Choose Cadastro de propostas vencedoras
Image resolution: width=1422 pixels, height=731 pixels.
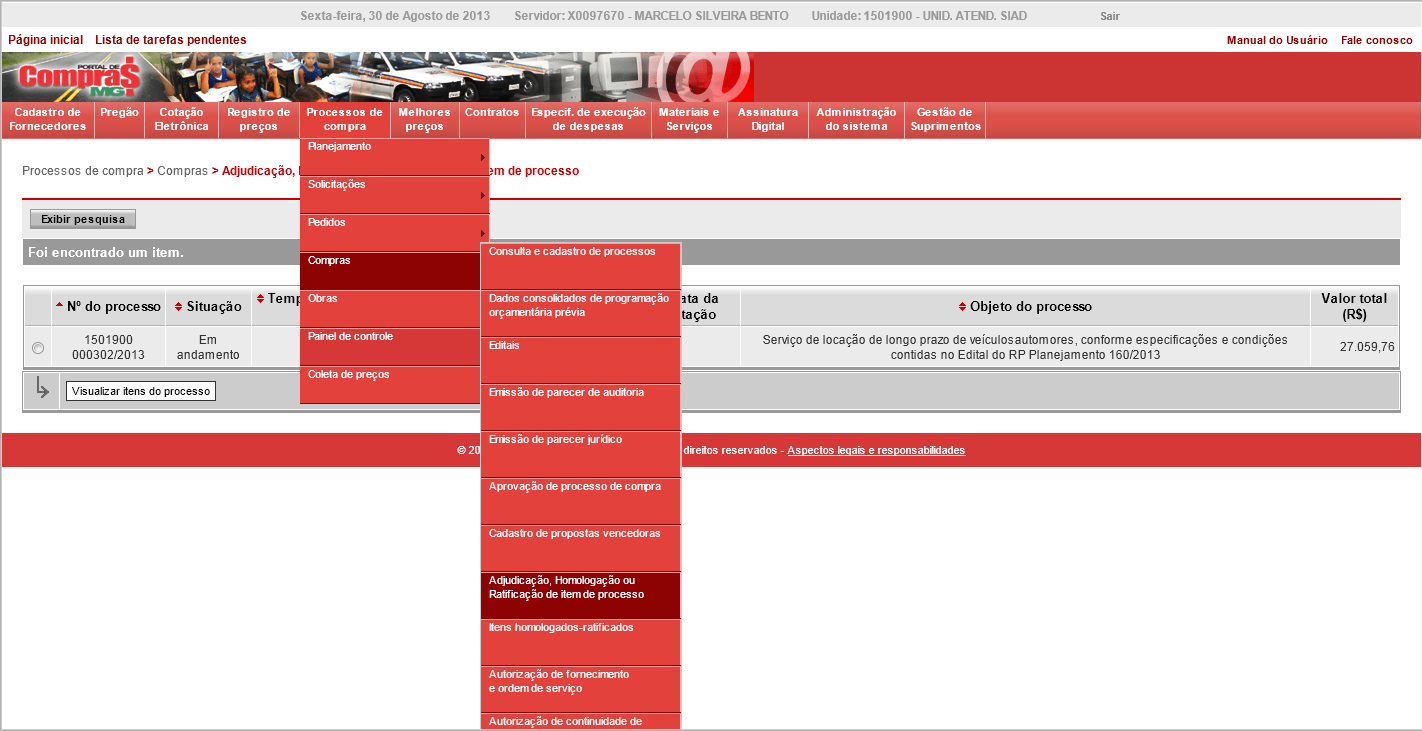(x=580, y=548)
